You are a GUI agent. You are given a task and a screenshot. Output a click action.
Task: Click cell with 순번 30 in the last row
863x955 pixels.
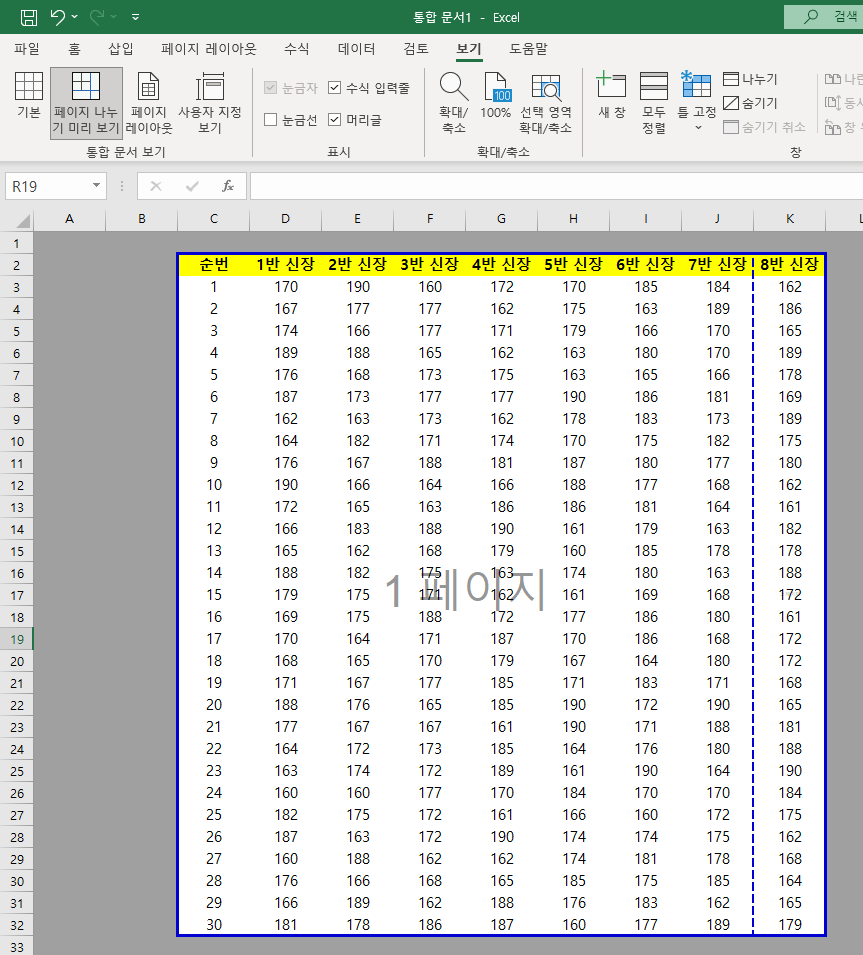tap(214, 925)
